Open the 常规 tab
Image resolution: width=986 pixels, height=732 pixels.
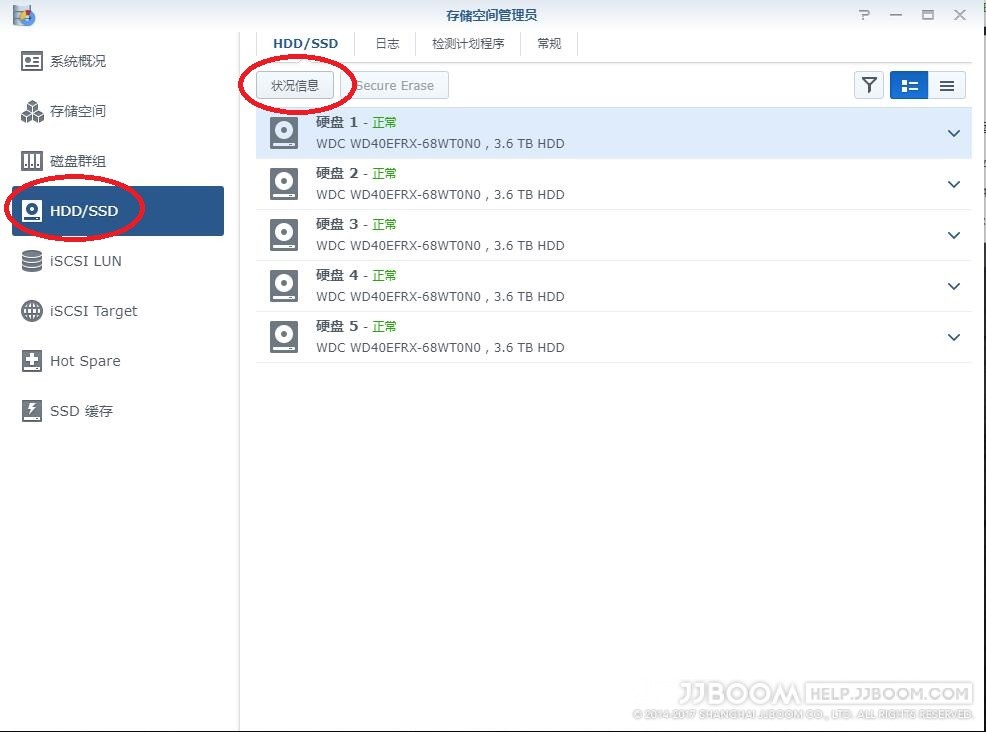pyautogui.click(x=549, y=44)
